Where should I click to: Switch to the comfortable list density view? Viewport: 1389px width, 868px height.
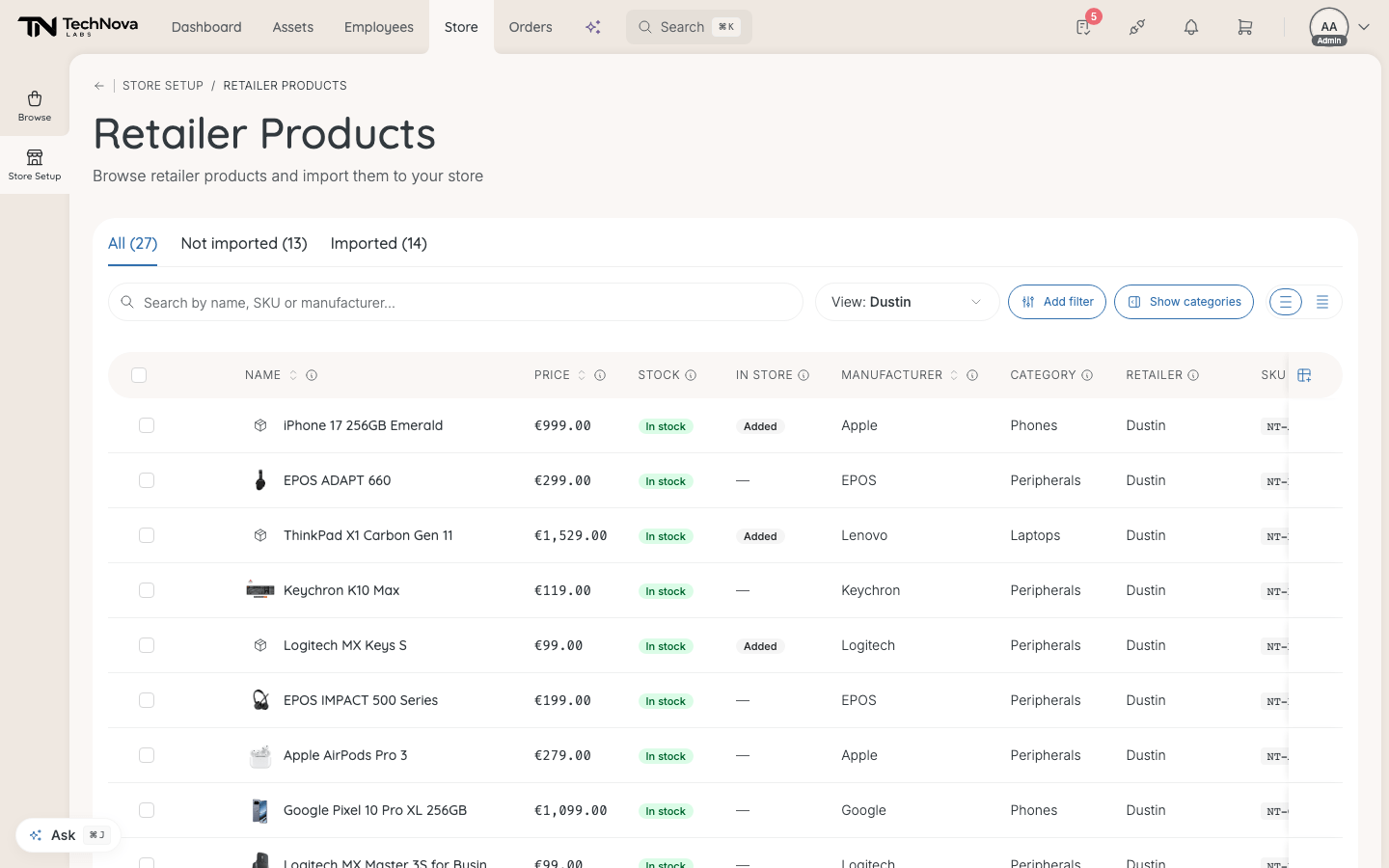(x=1285, y=302)
